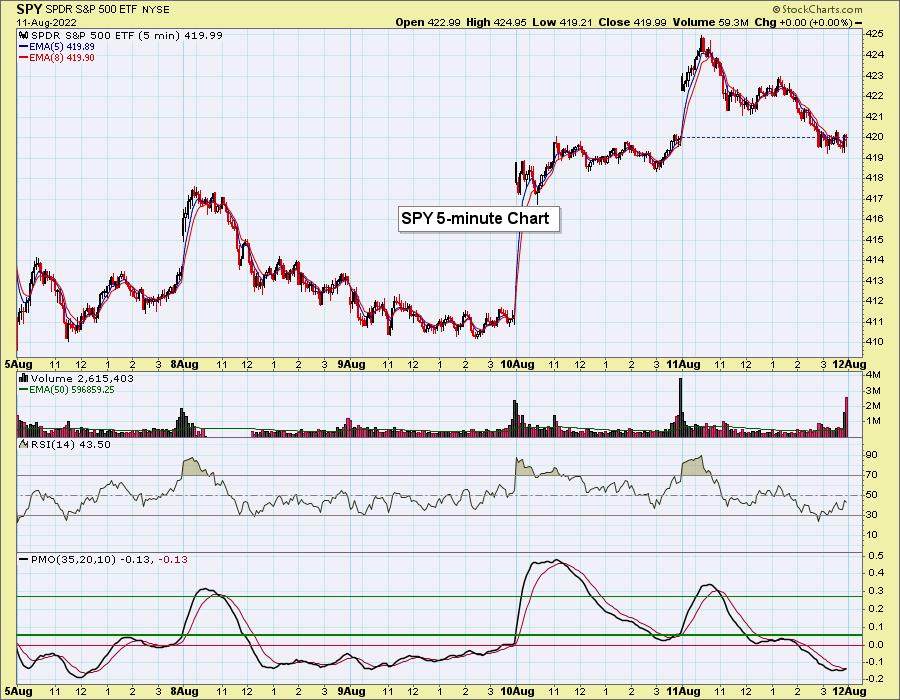The width and height of the screenshot is (900, 700).
Task: Click the '425' price axis label
Action: [x=875, y=34]
